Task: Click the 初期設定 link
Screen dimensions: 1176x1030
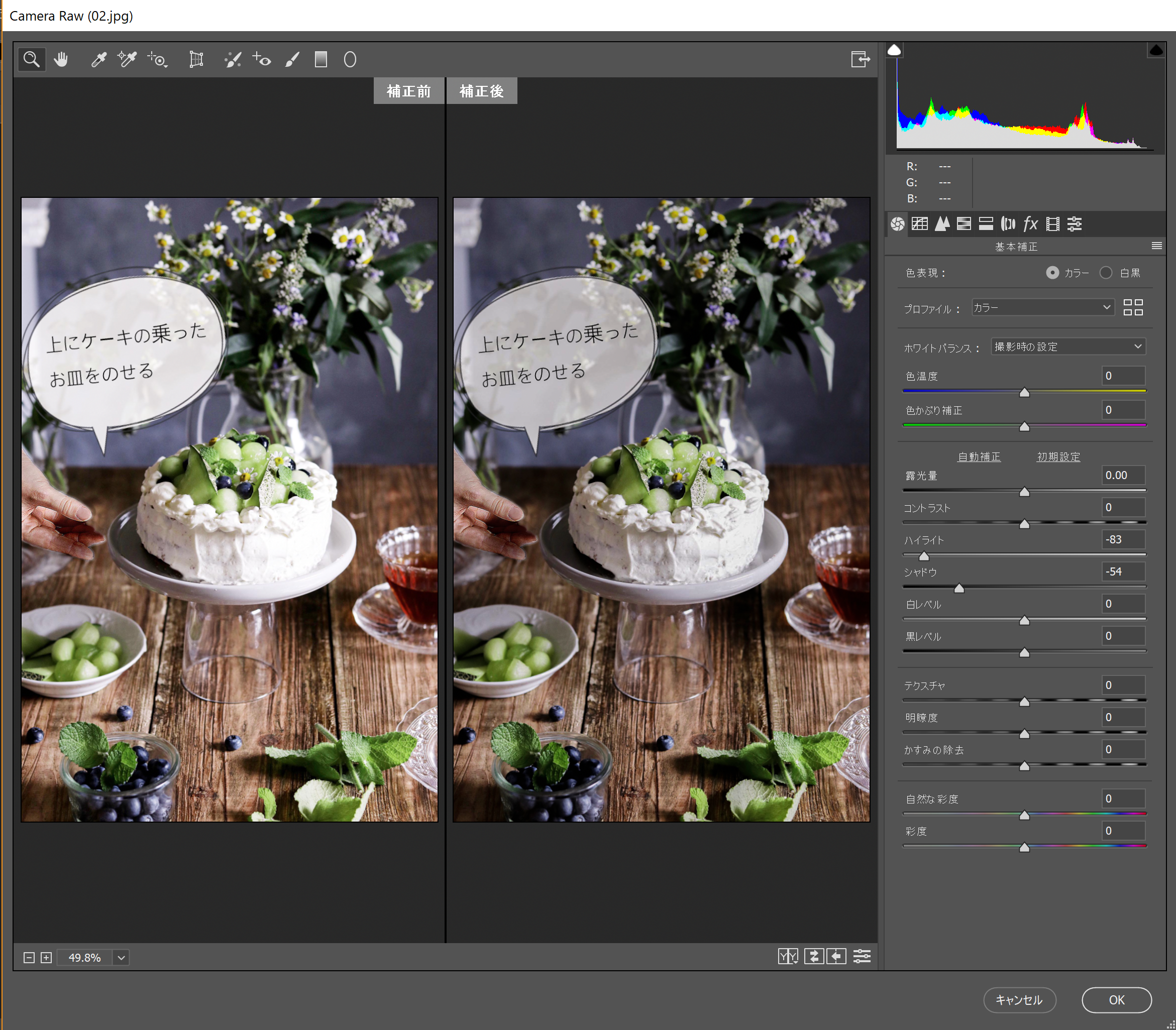Action: (1058, 457)
